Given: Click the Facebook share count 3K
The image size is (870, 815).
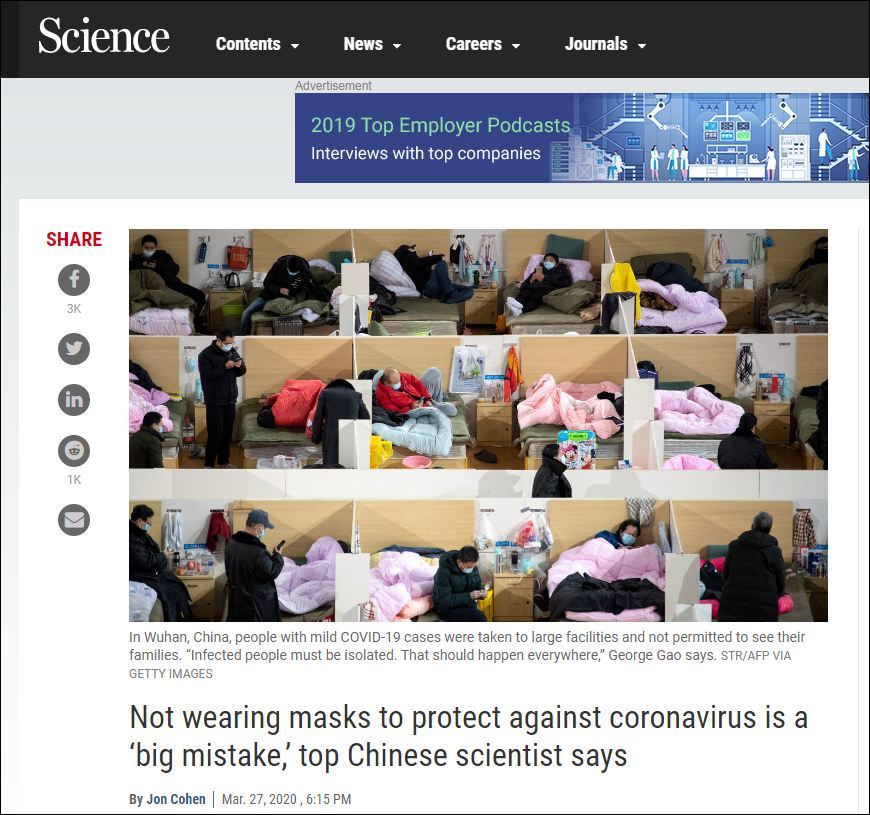Looking at the screenshot, I should (x=74, y=309).
